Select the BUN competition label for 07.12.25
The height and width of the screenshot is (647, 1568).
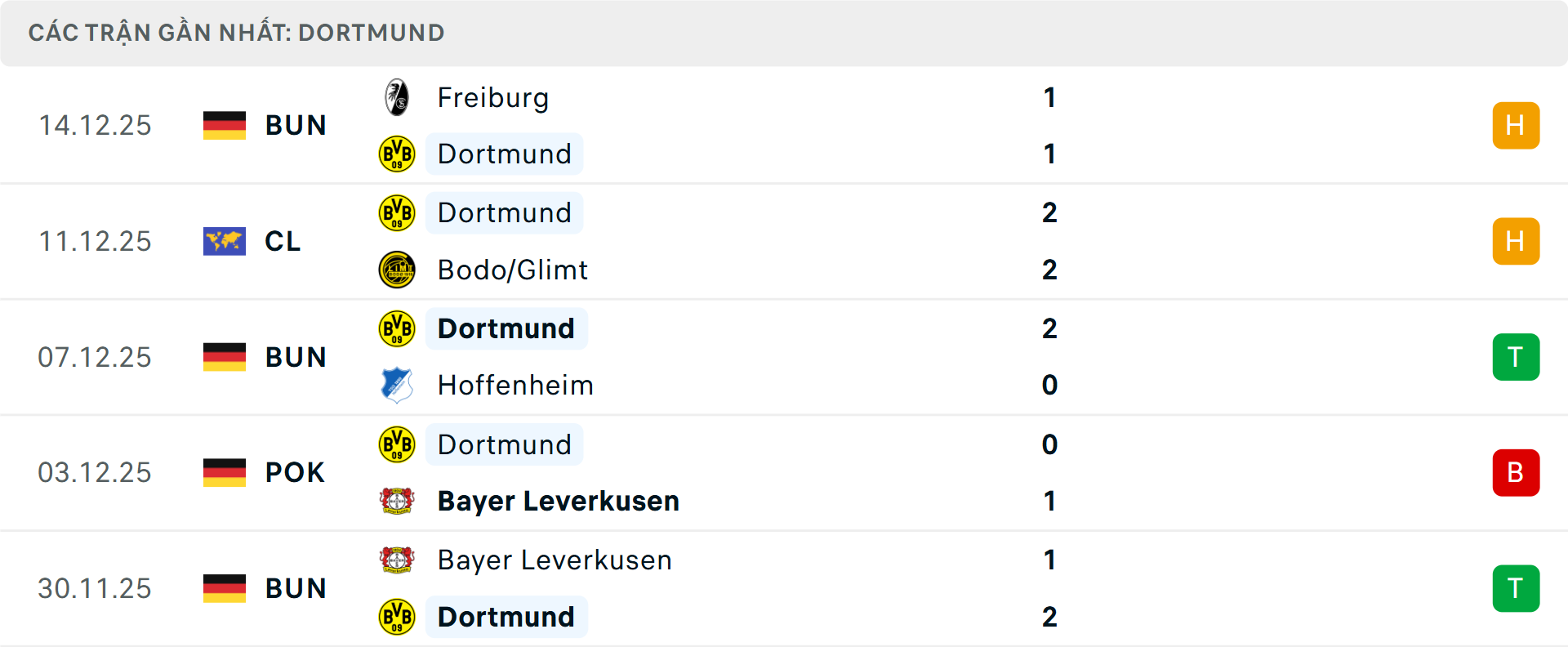296,356
